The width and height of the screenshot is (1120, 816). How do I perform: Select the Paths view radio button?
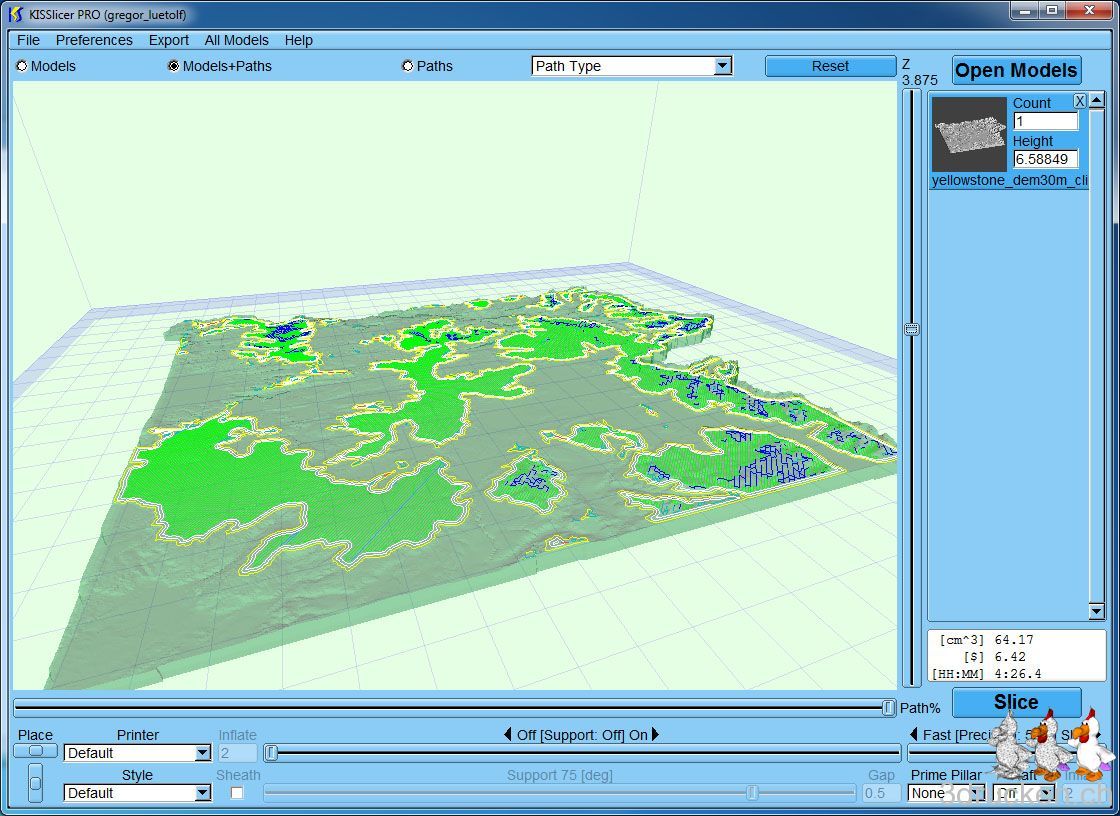point(408,66)
